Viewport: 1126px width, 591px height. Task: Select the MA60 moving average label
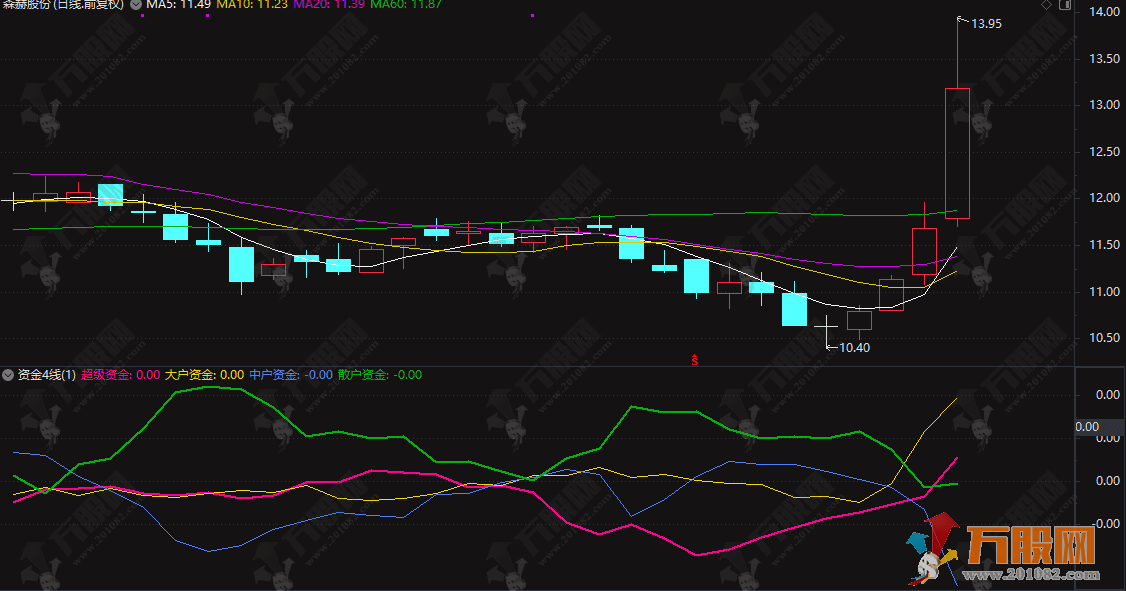[407, 6]
